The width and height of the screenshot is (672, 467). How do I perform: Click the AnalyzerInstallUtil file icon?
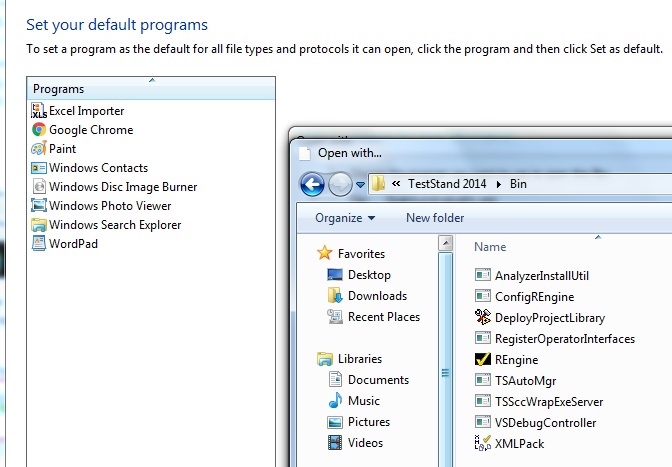[x=483, y=275]
